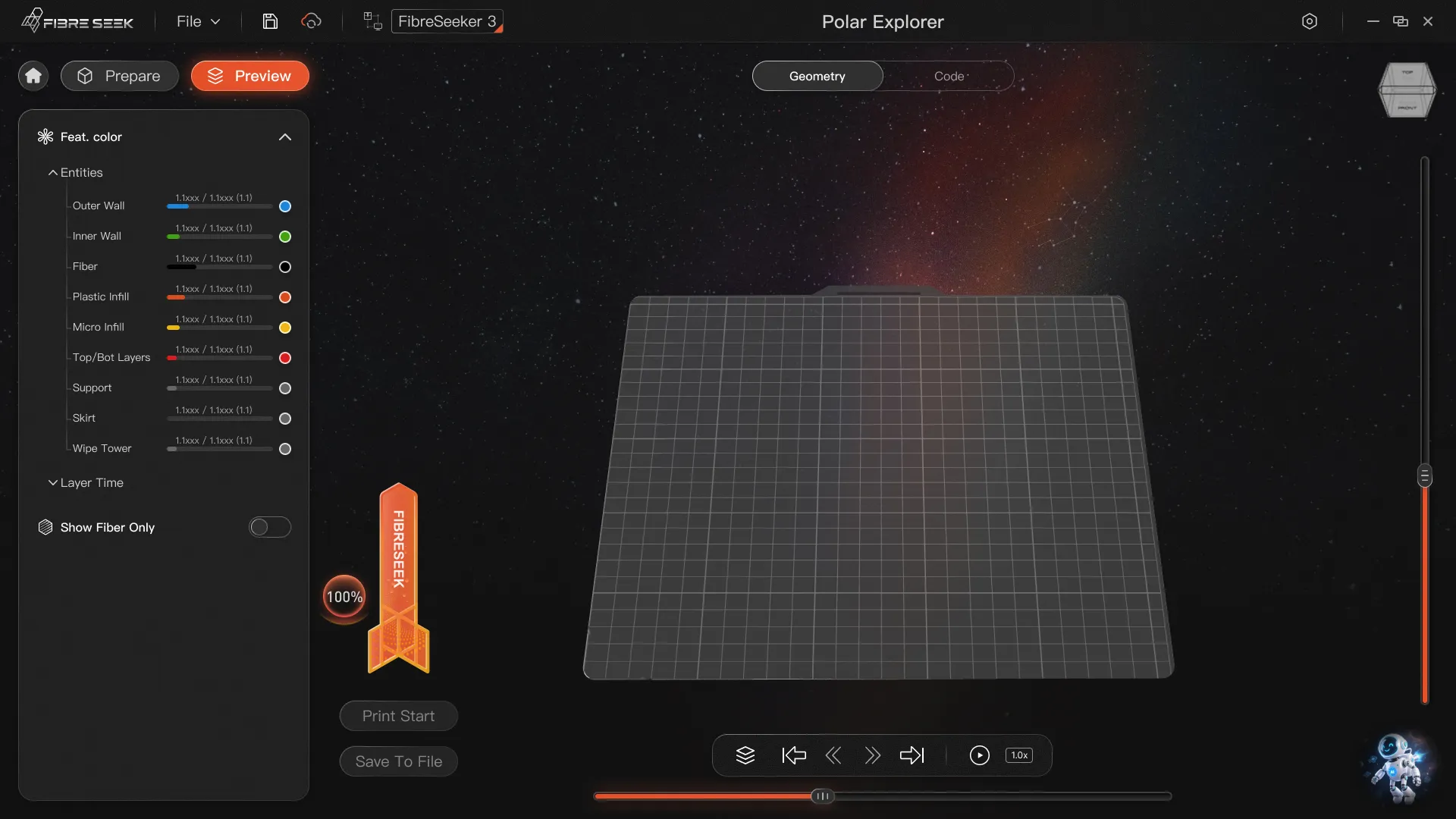This screenshot has width=1456, height=819.
Task: Click the save file icon
Action: coord(270,21)
